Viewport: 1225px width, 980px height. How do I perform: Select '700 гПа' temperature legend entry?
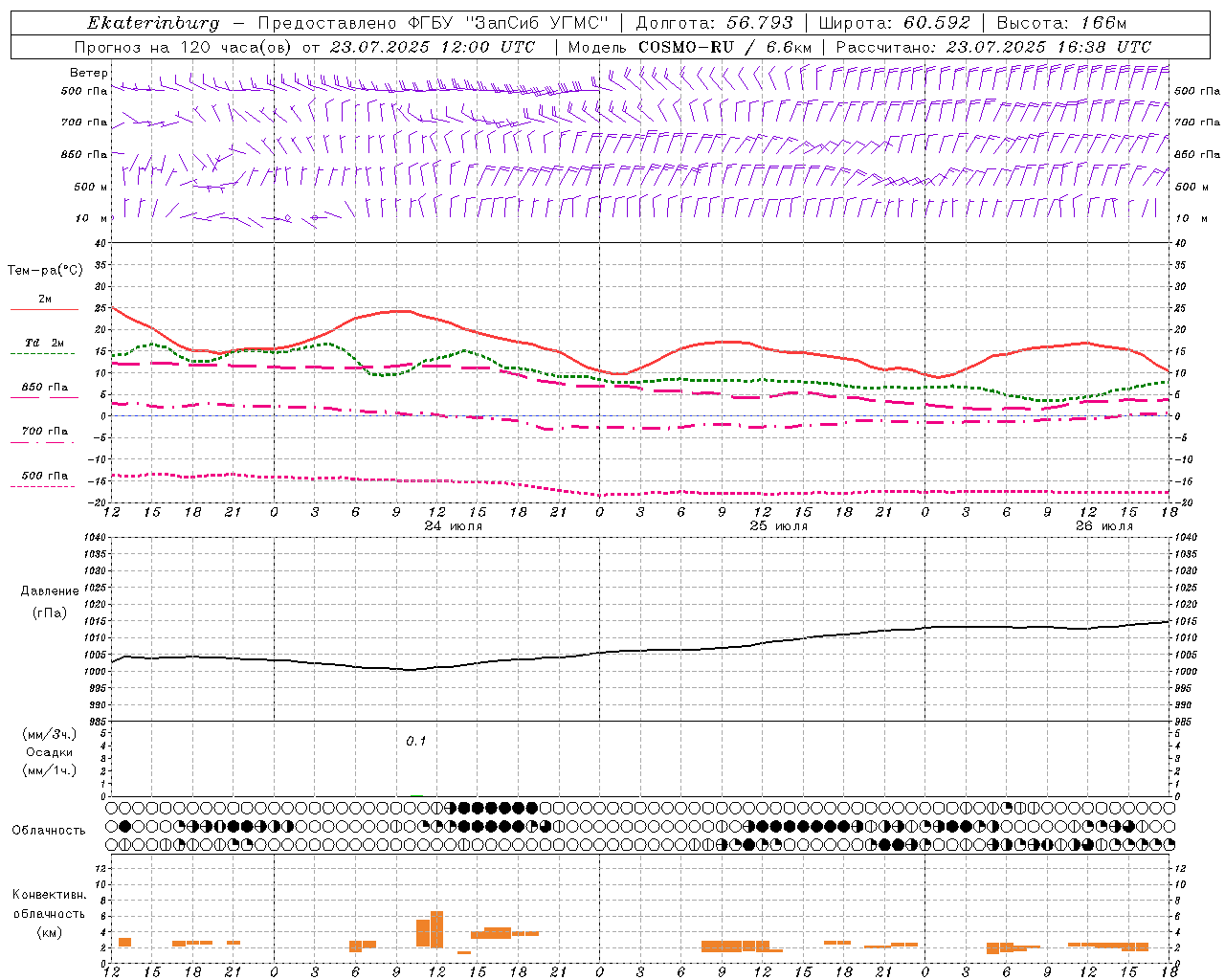pyautogui.click(x=45, y=432)
